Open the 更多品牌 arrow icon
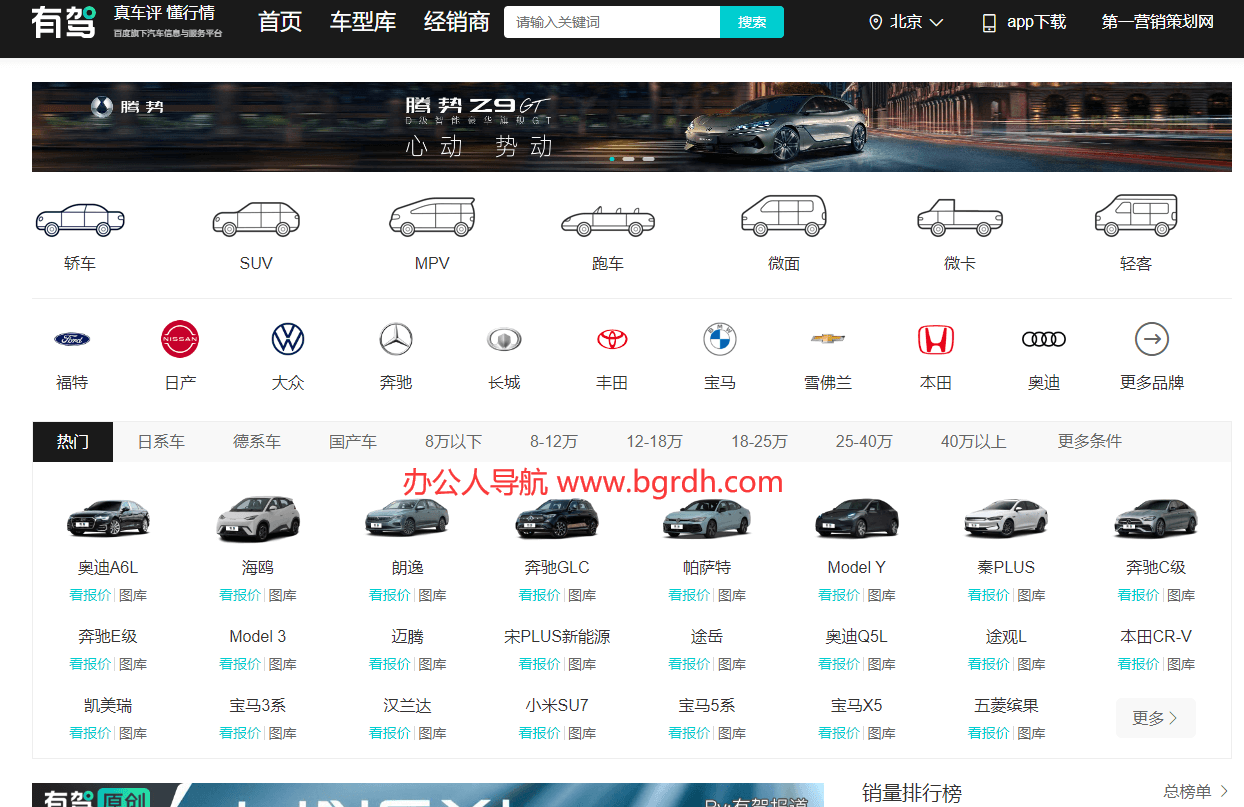The image size is (1244, 807). tap(1152, 340)
